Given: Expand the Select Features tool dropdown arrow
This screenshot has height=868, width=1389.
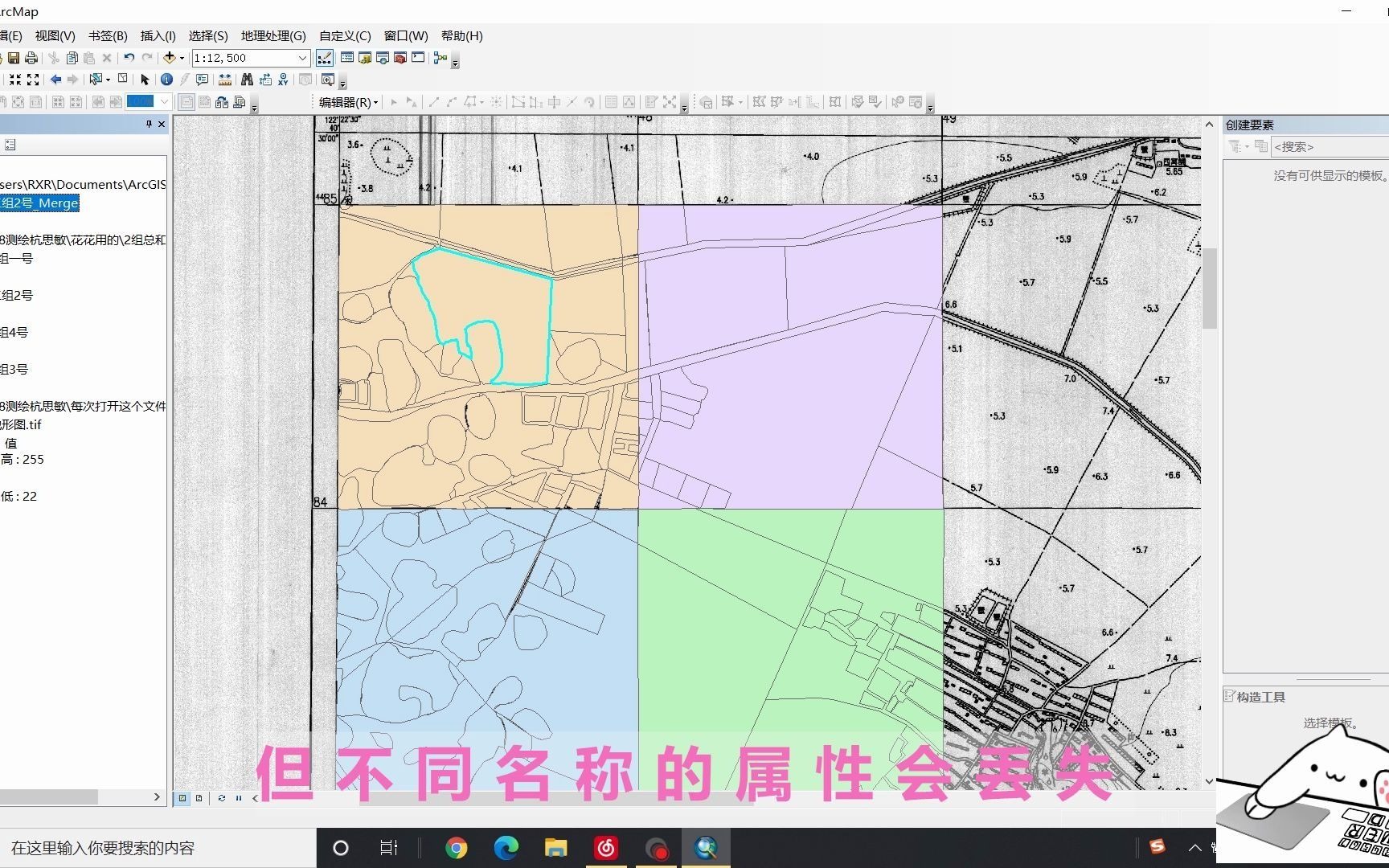Looking at the screenshot, I should pyautogui.click(x=108, y=80).
